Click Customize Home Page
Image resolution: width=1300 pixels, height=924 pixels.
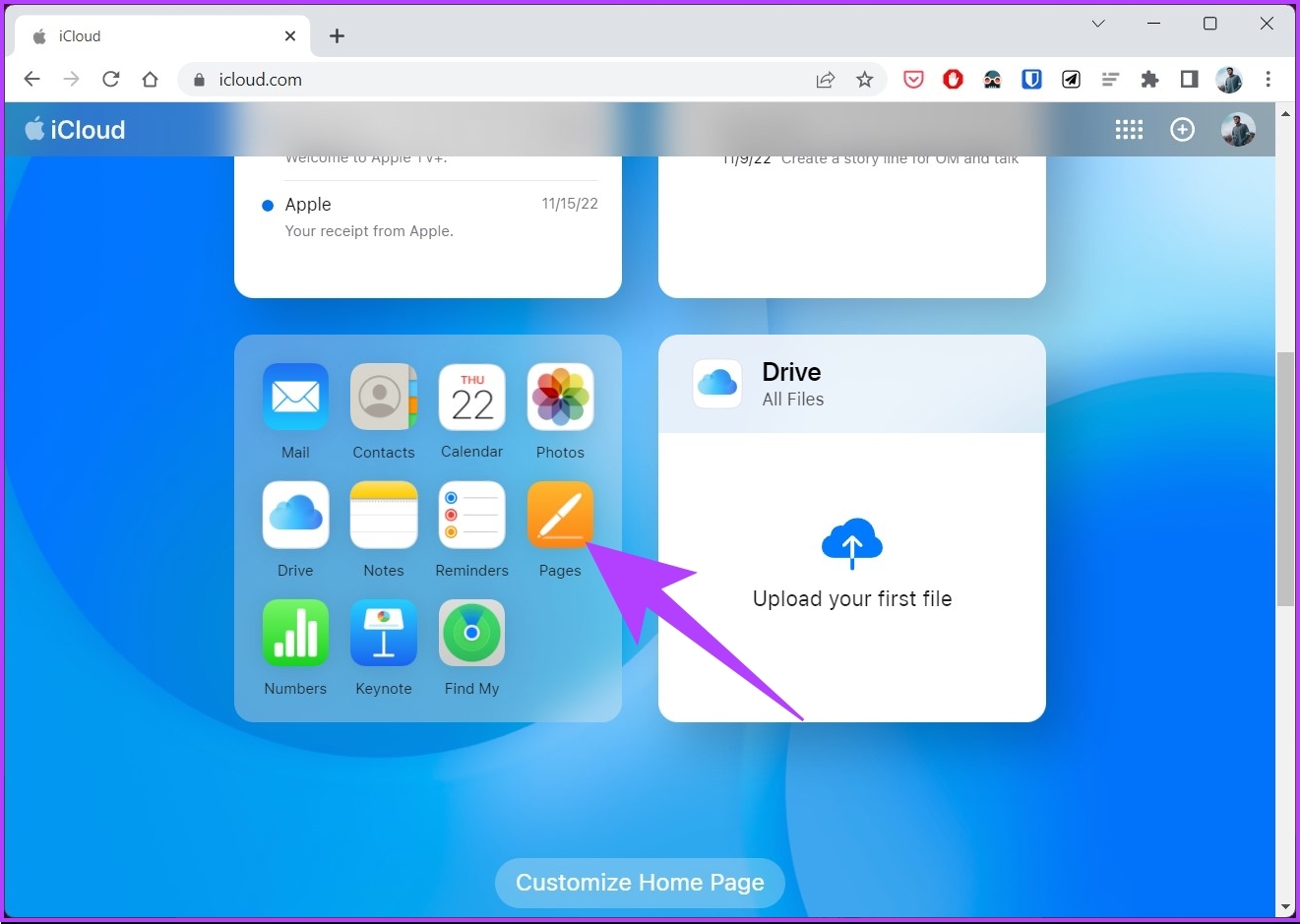[639, 882]
